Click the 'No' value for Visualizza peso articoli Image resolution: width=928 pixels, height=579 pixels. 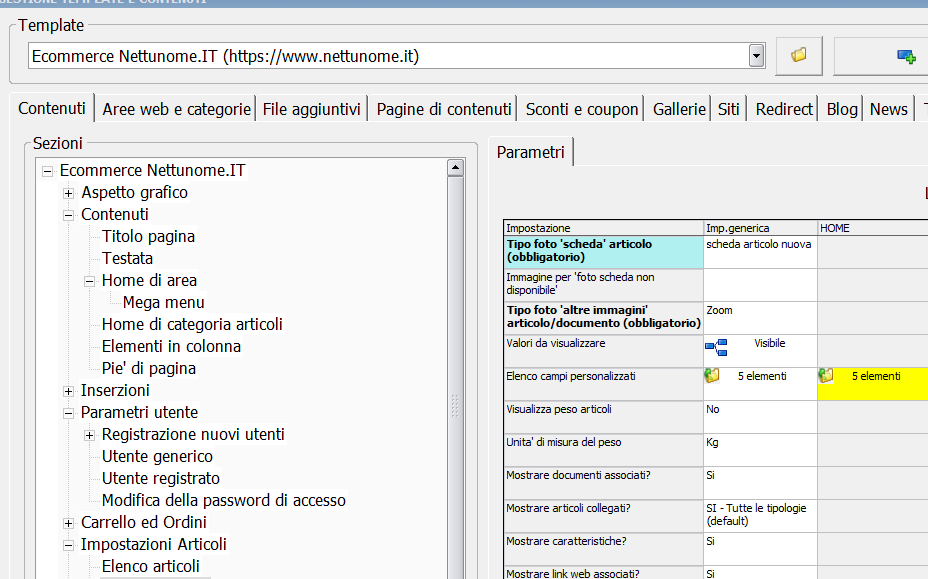point(761,417)
